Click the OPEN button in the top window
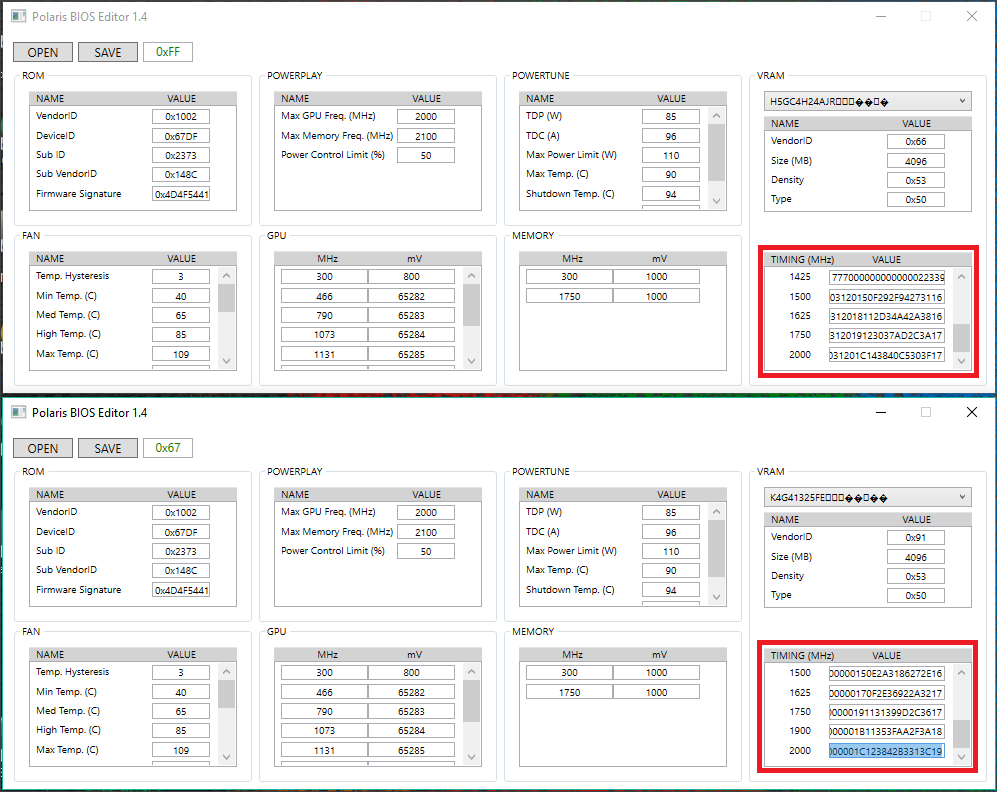This screenshot has width=997, height=792. coord(43,52)
